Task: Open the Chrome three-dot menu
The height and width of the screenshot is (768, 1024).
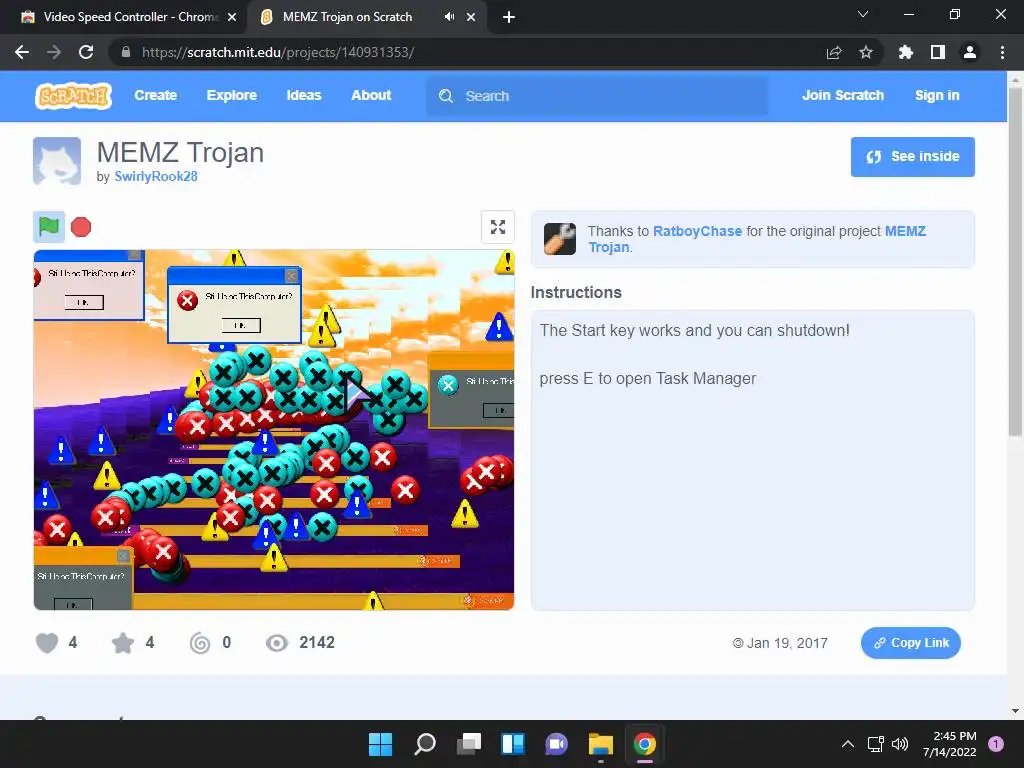Action: pyautogui.click(x=1002, y=52)
